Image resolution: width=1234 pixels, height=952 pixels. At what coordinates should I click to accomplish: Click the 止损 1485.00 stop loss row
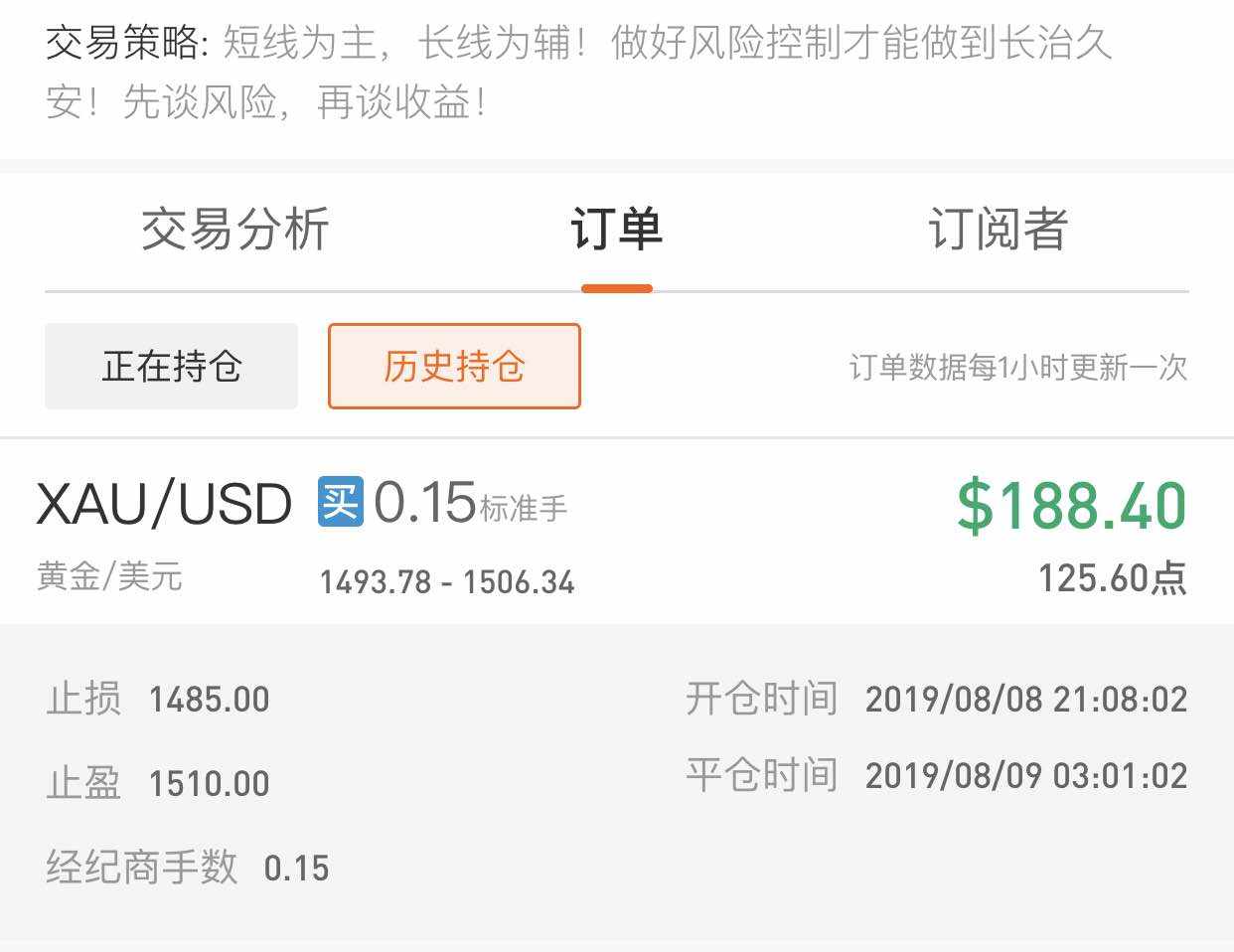point(158,699)
